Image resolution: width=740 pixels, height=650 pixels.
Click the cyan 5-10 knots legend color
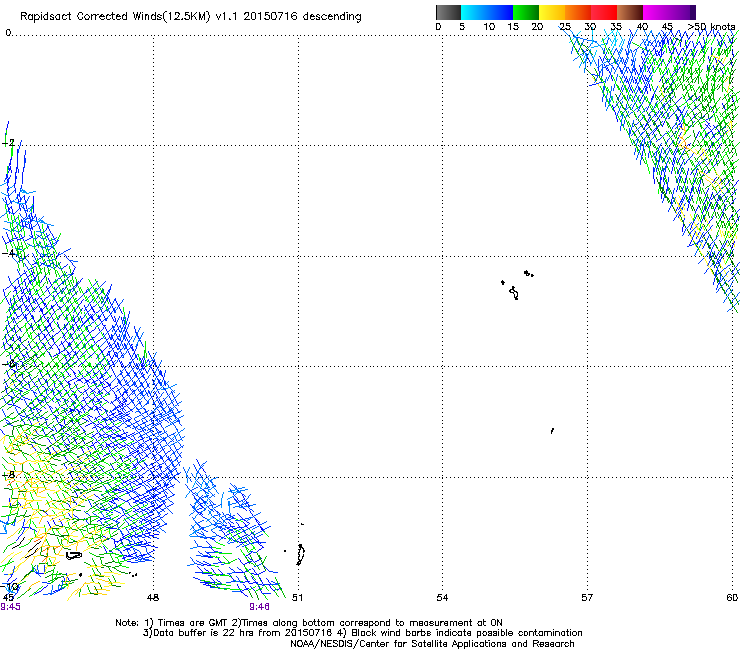click(474, 12)
